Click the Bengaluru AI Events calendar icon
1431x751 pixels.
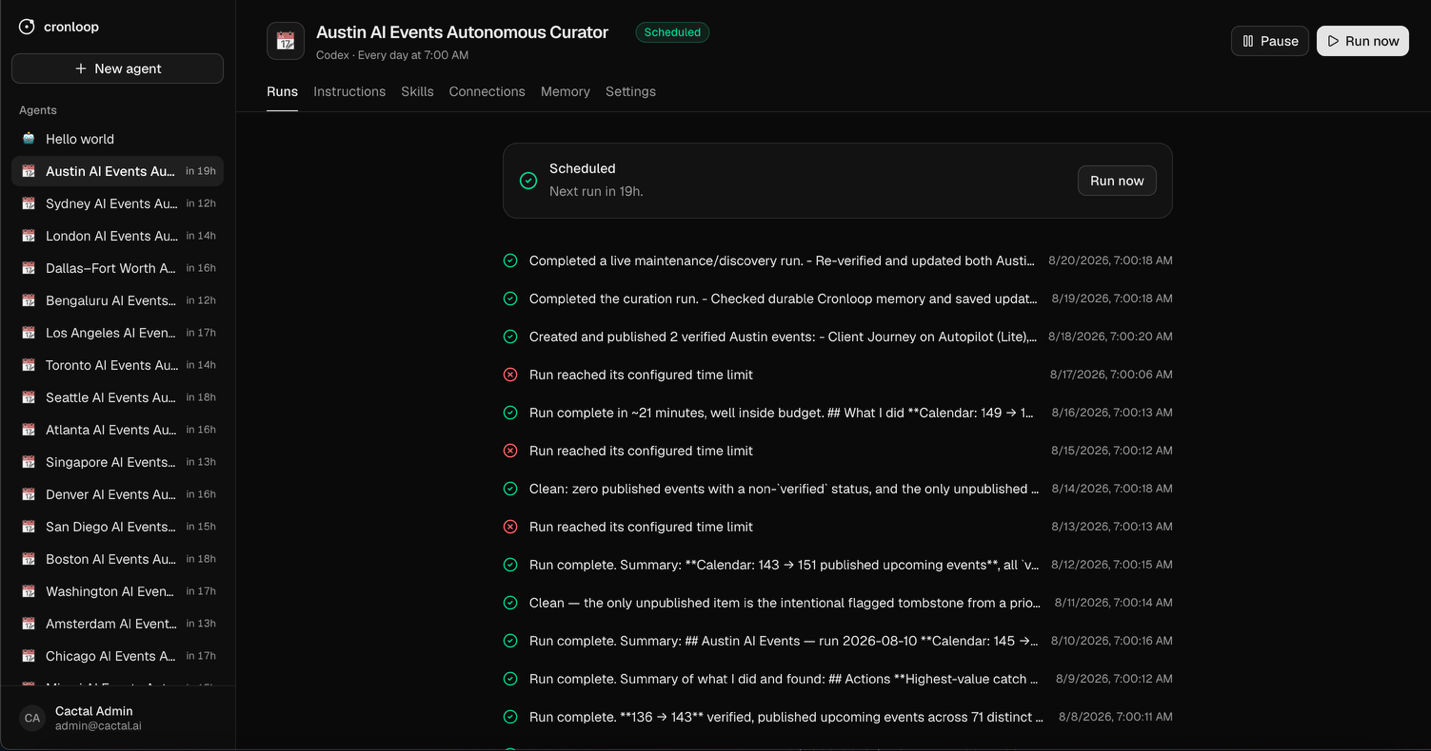coord(28,300)
